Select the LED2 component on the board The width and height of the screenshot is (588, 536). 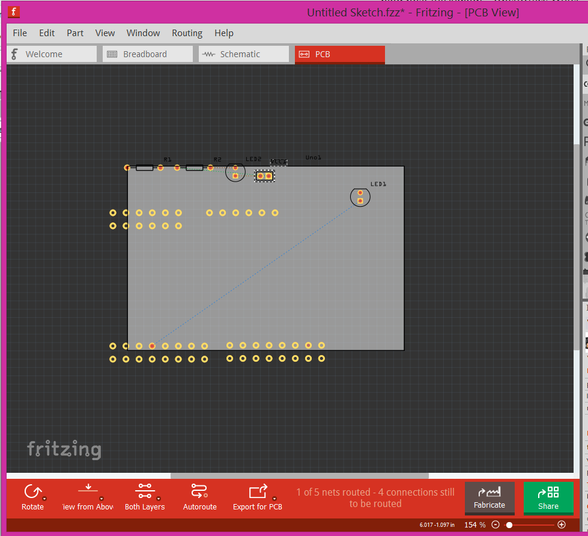(235, 172)
